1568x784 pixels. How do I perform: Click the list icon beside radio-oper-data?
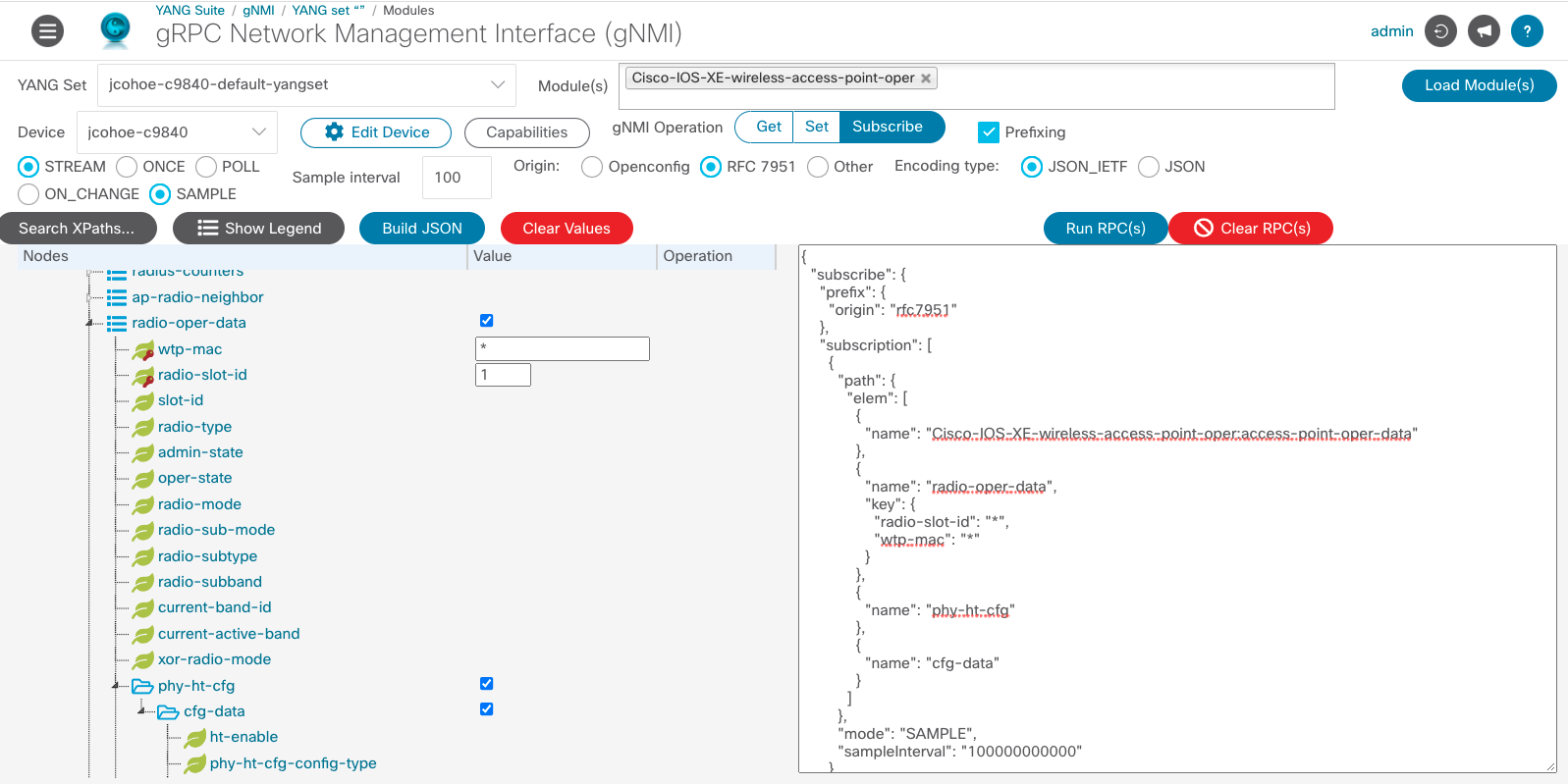(117, 323)
